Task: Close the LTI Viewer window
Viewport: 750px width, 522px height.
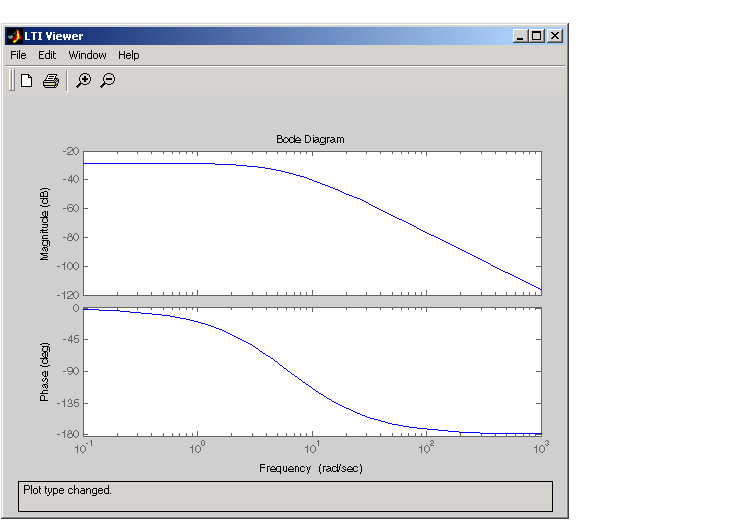Action: point(555,36)
